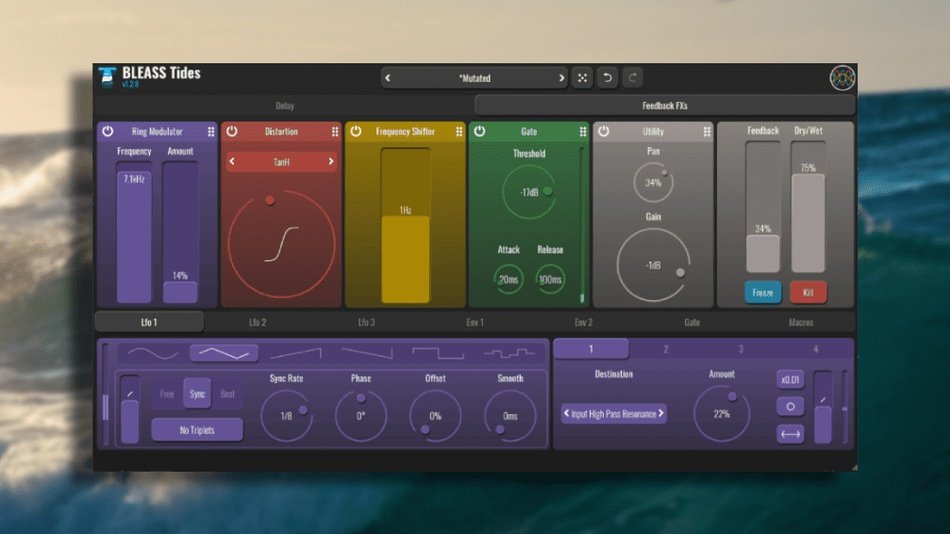Image resolution: width=950 pixels, height=534 pixels.
Task: Open the Env 1 modulator tab
Action: [474, 322]
